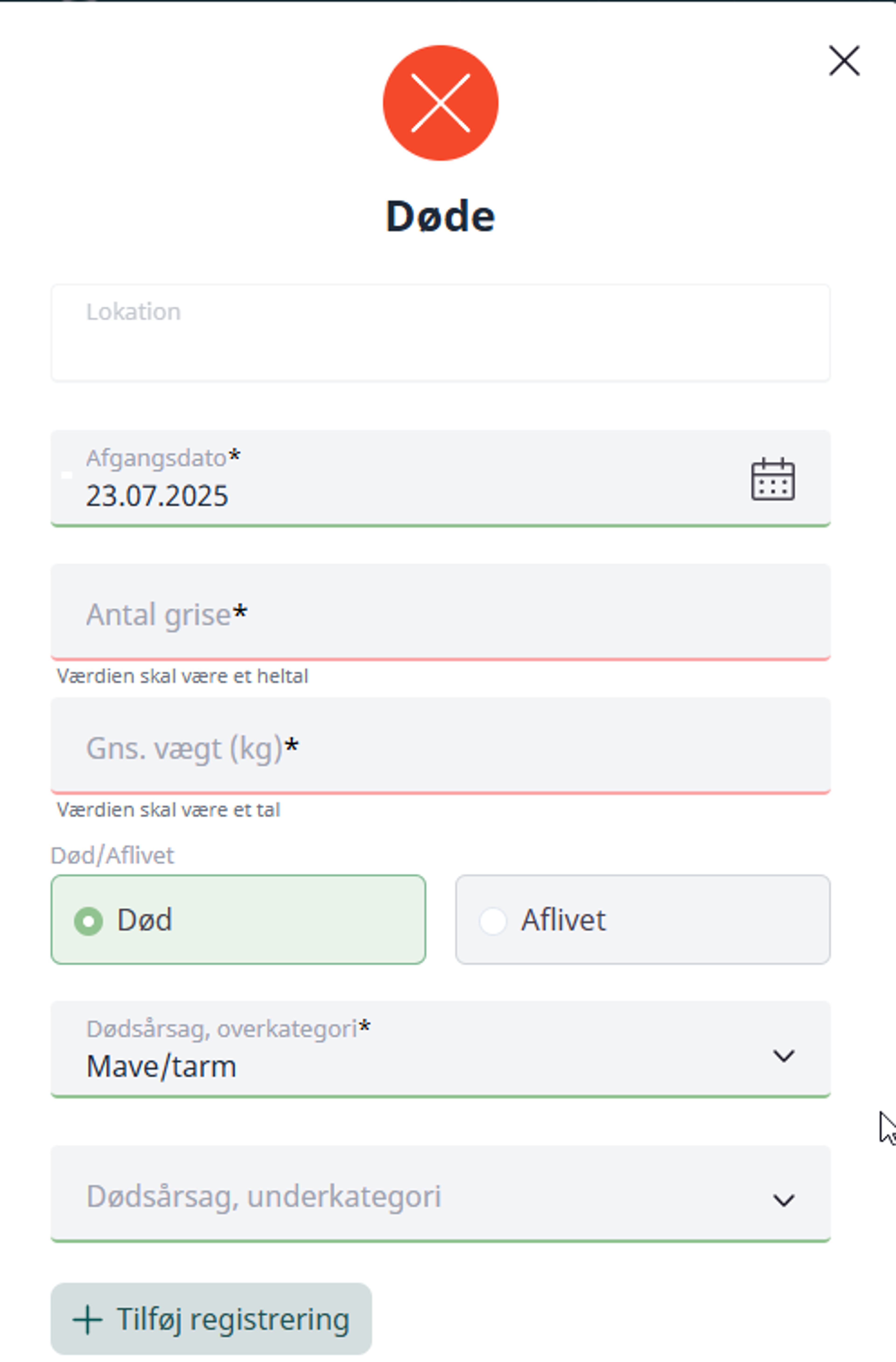
Task: Click the red circle X icon above Døde
Action: tap(441, 103)
